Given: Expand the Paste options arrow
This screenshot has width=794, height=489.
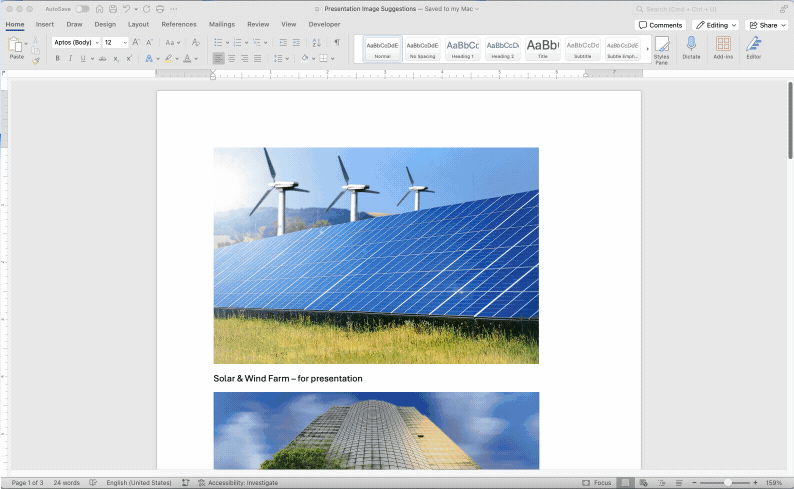Looking at the screenshot, I should click(26, 44).
